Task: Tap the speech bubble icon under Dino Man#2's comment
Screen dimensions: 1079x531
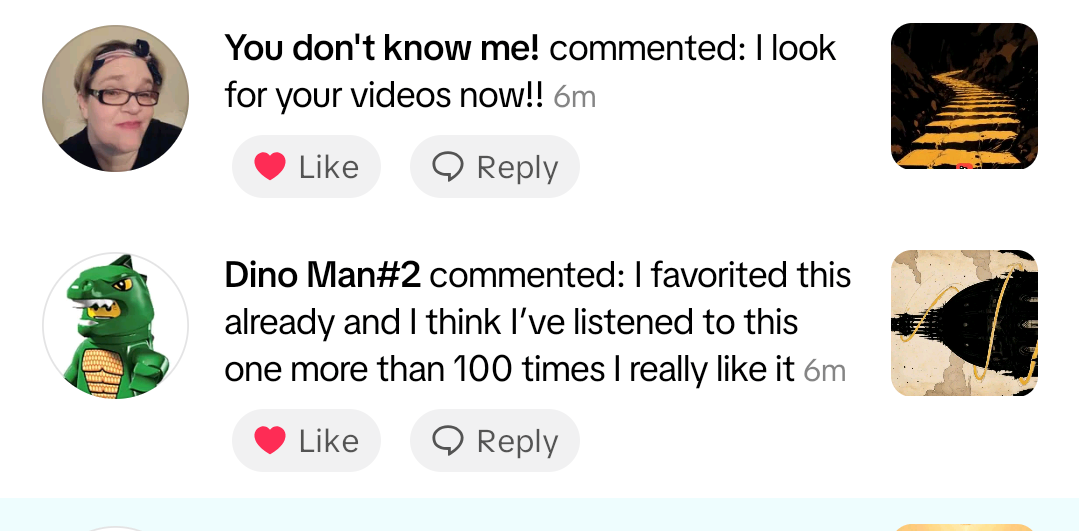Action: tap(448, 441)
